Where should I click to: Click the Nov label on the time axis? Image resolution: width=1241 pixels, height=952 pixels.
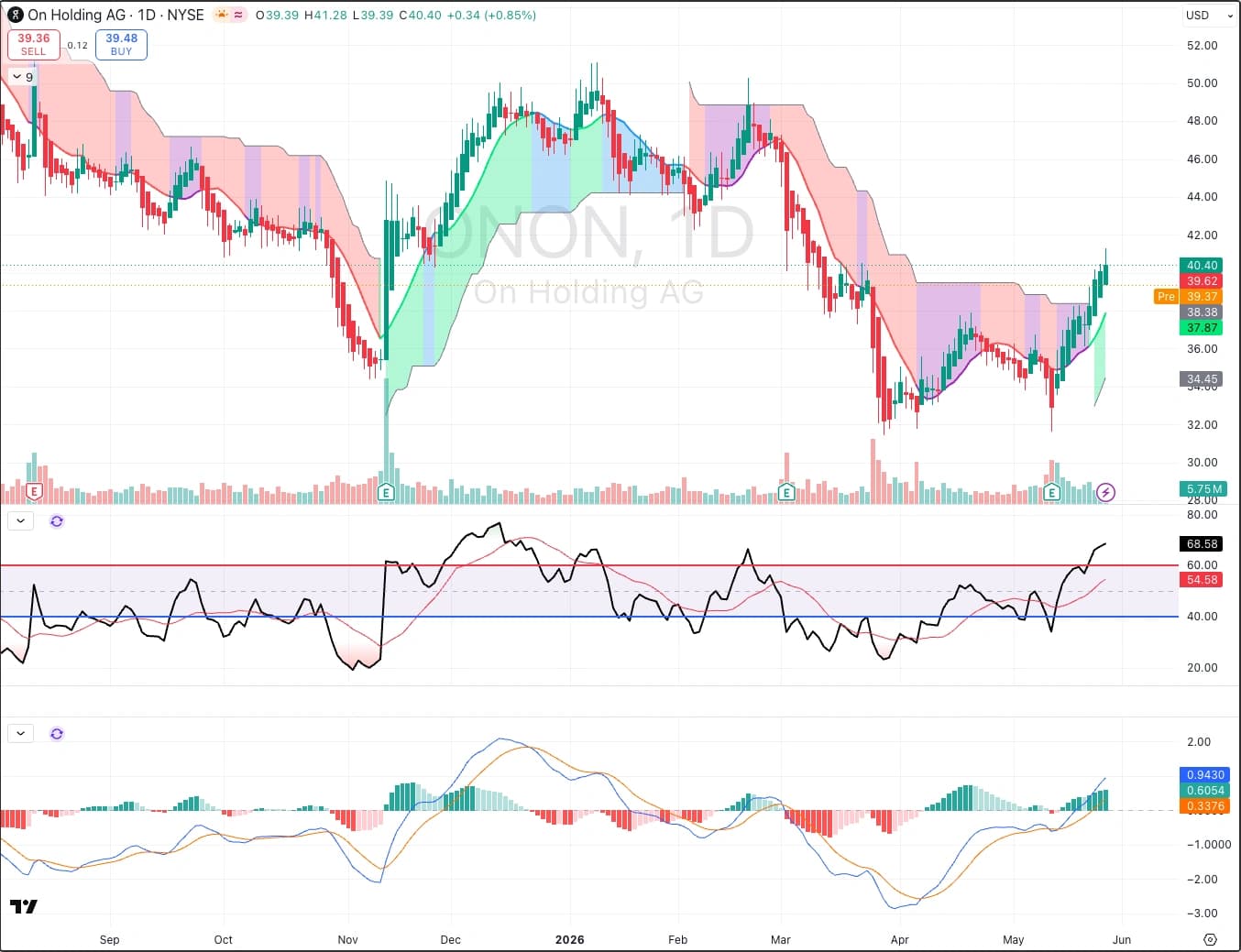click(347, 939)
